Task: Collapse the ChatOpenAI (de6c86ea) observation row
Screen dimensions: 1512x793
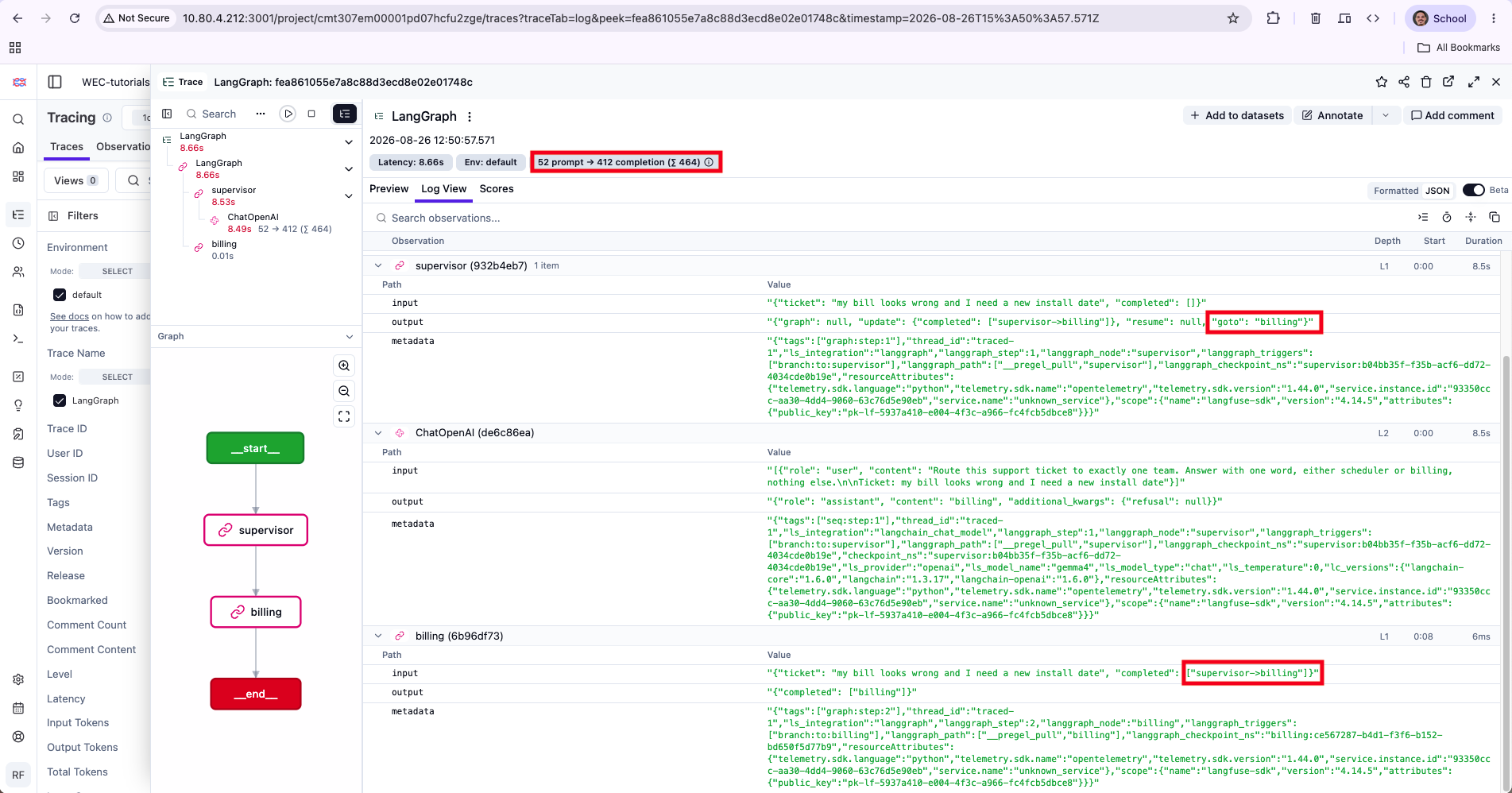Action: [x=378, y=433]
